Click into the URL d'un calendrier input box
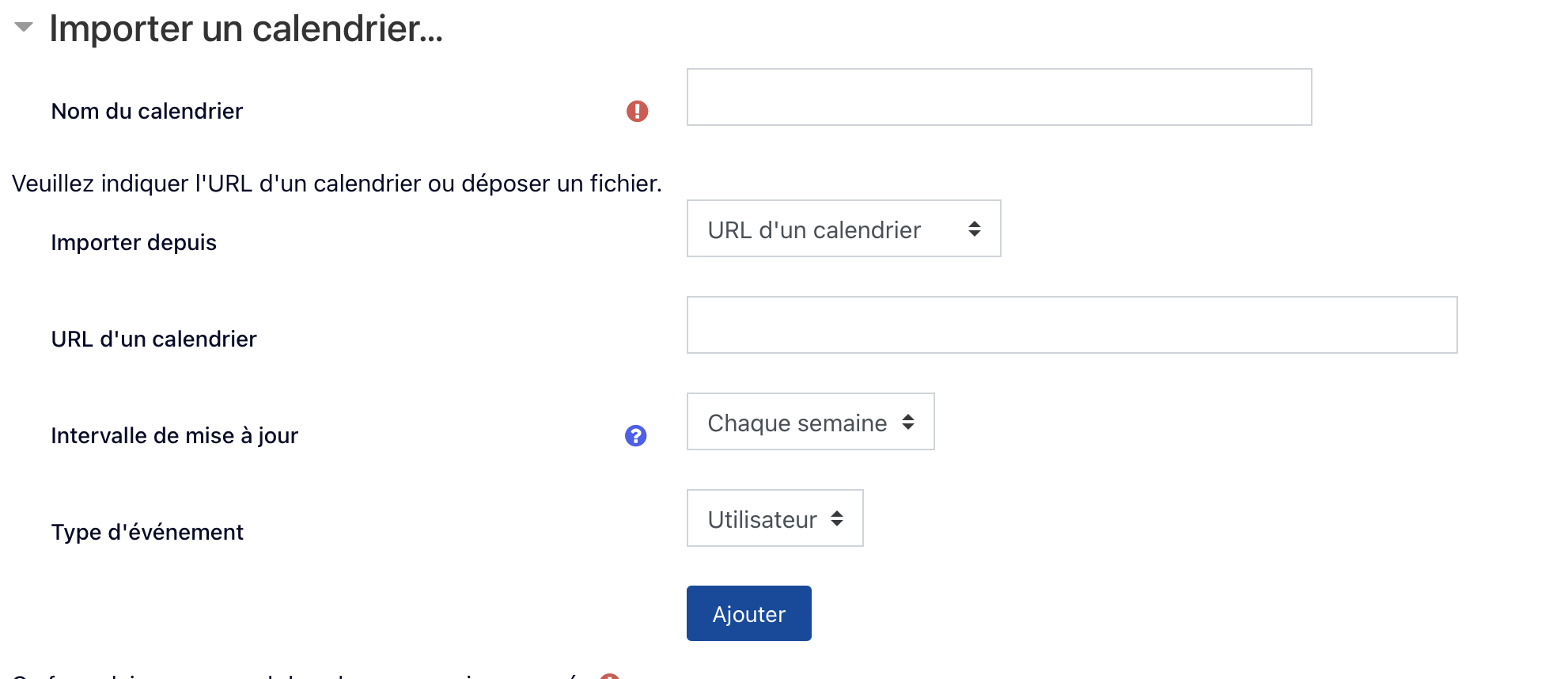This screenshot has height=679, width=1568. coord(1071,325)
